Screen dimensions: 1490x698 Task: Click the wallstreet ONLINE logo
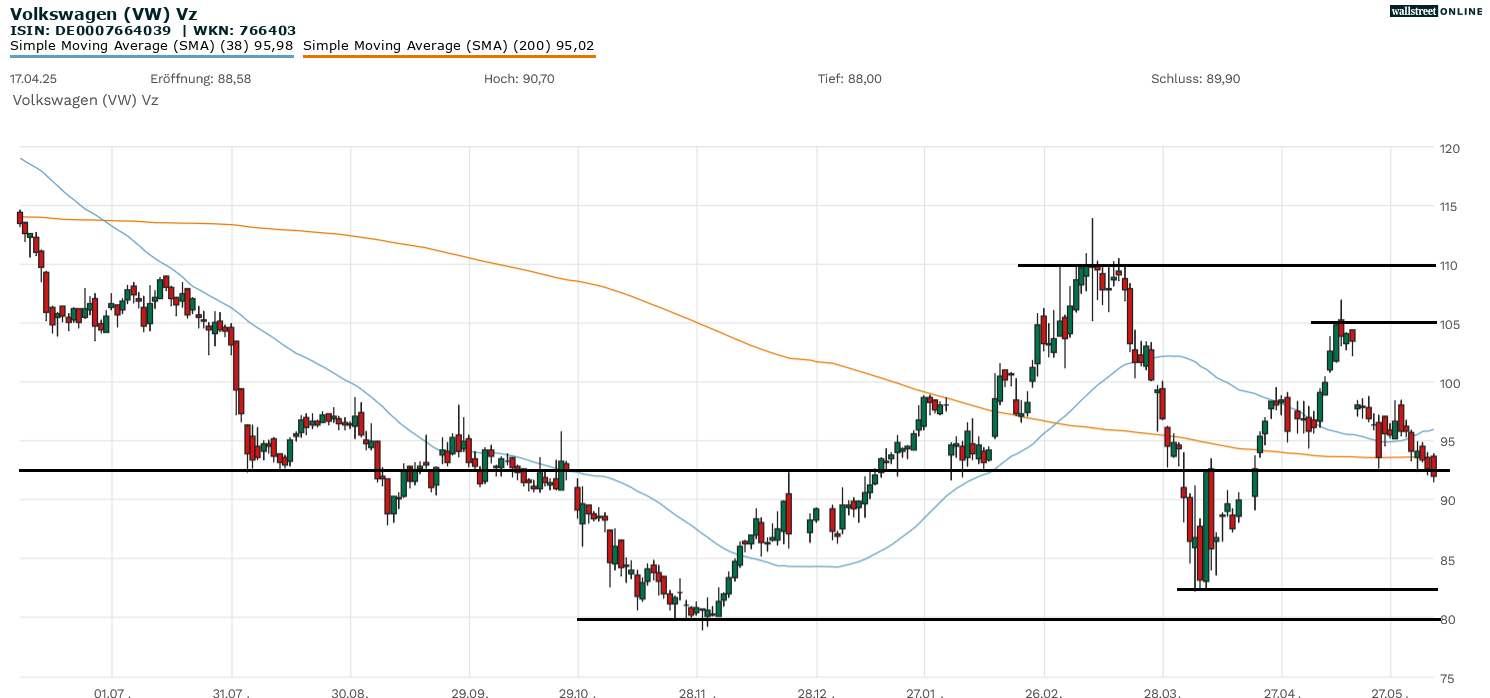pyautogui.click(x=1436, y=11)
